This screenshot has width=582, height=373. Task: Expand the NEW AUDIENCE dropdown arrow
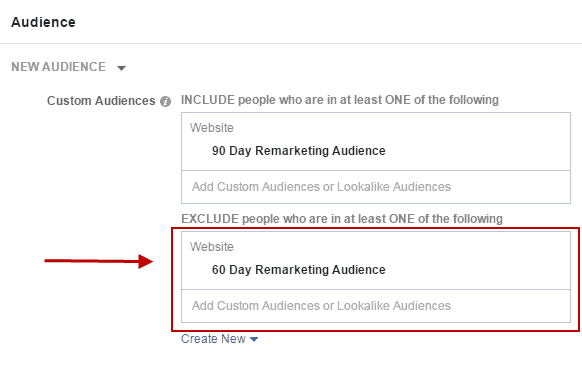pos(121,68)
